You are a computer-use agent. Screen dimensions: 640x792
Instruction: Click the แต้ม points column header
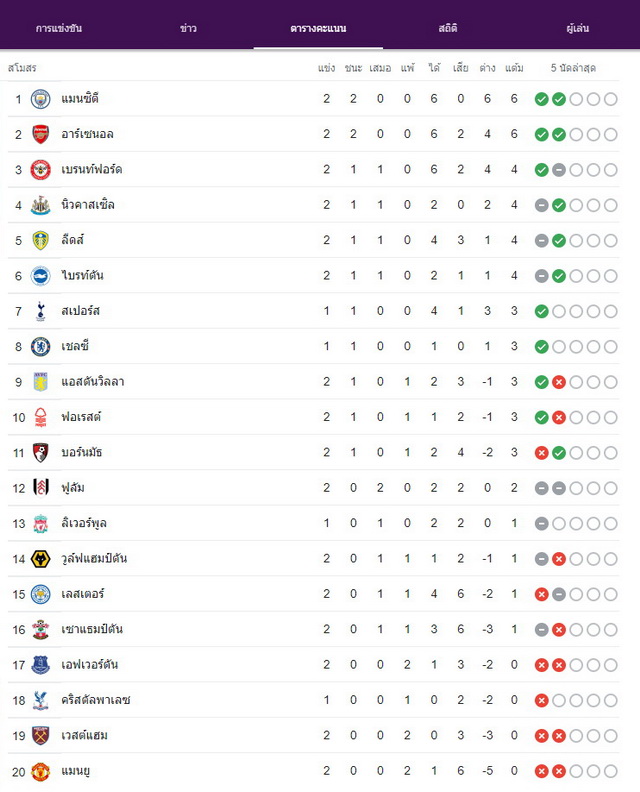point(514,68)
